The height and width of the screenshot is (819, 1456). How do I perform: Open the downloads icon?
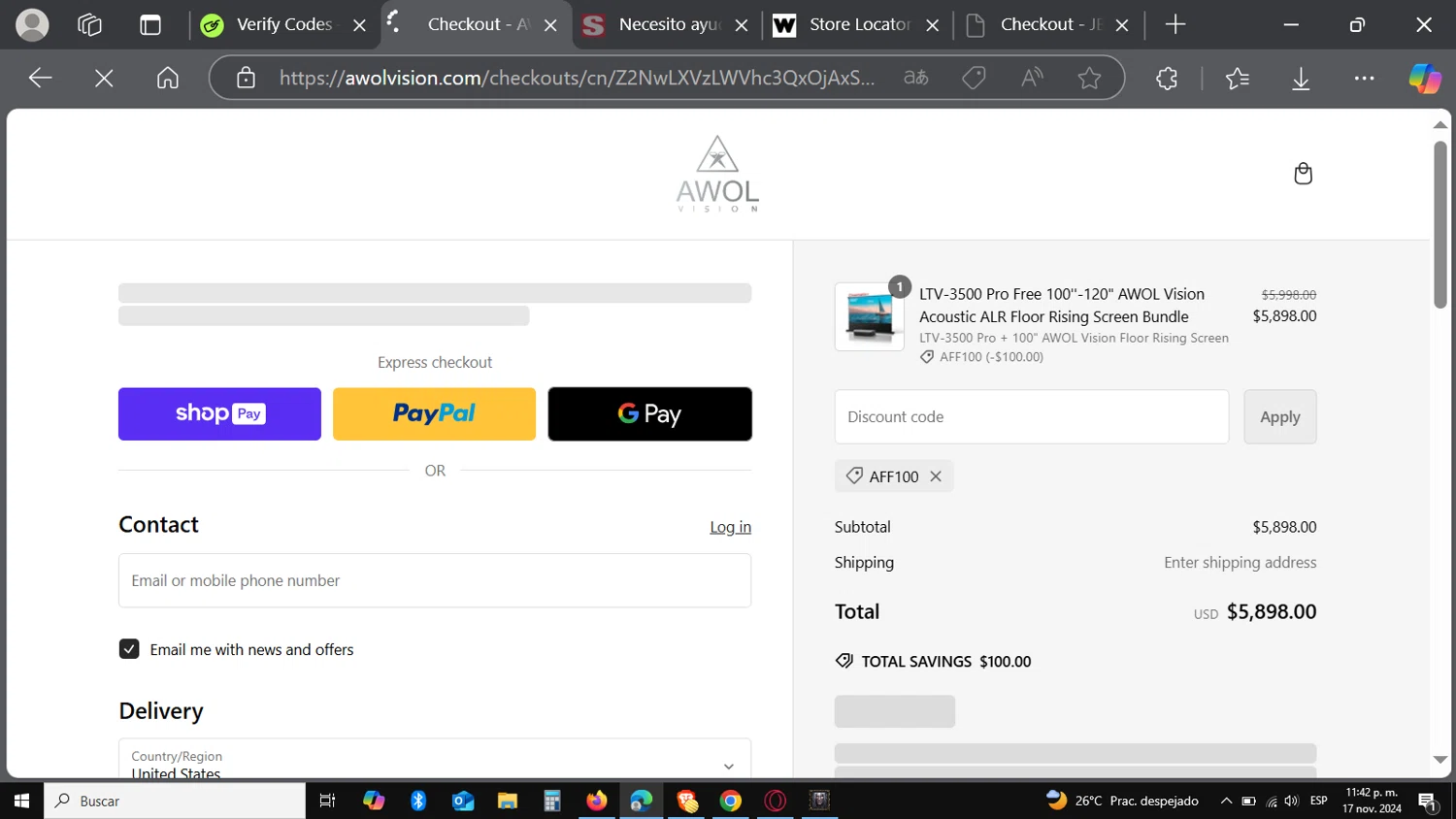pos(1301,78)
